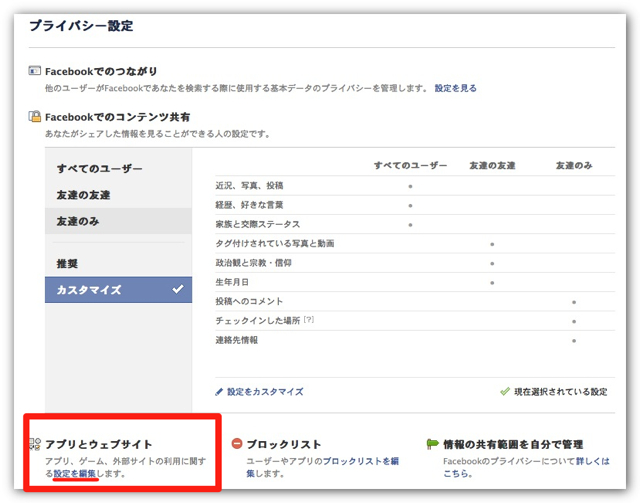Open the 設定を見る link
640x503 pixels.
click(x=455, y=89)
